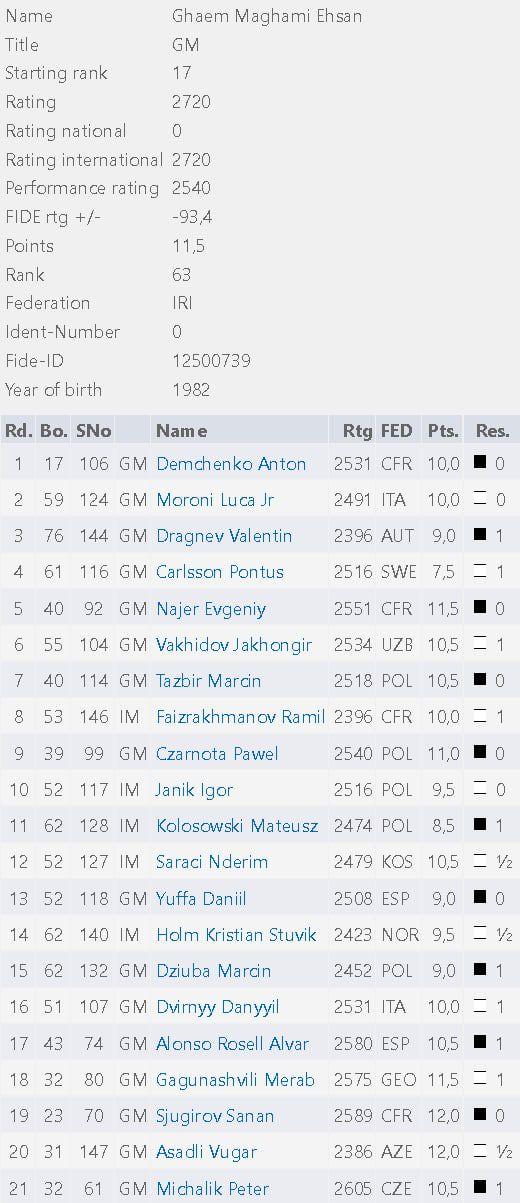View Vakhidov Jakhongir player details
This screenshot has height=1203, width=520.
tap(234, 645)
